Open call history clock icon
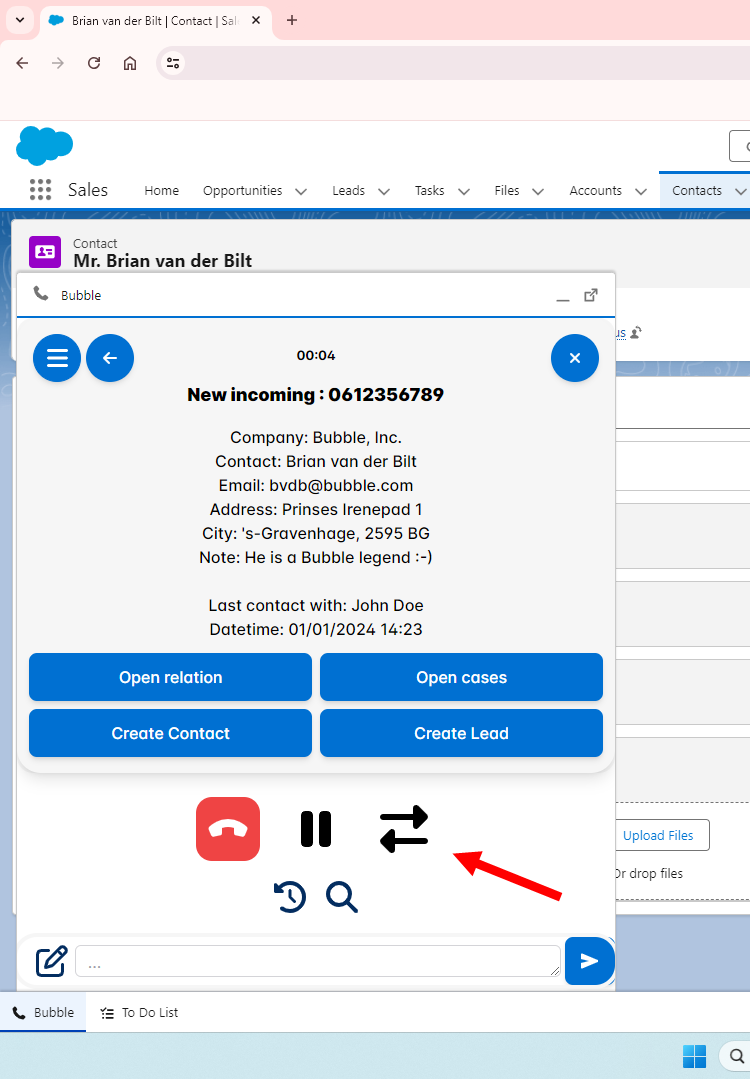 coord(290,897)
